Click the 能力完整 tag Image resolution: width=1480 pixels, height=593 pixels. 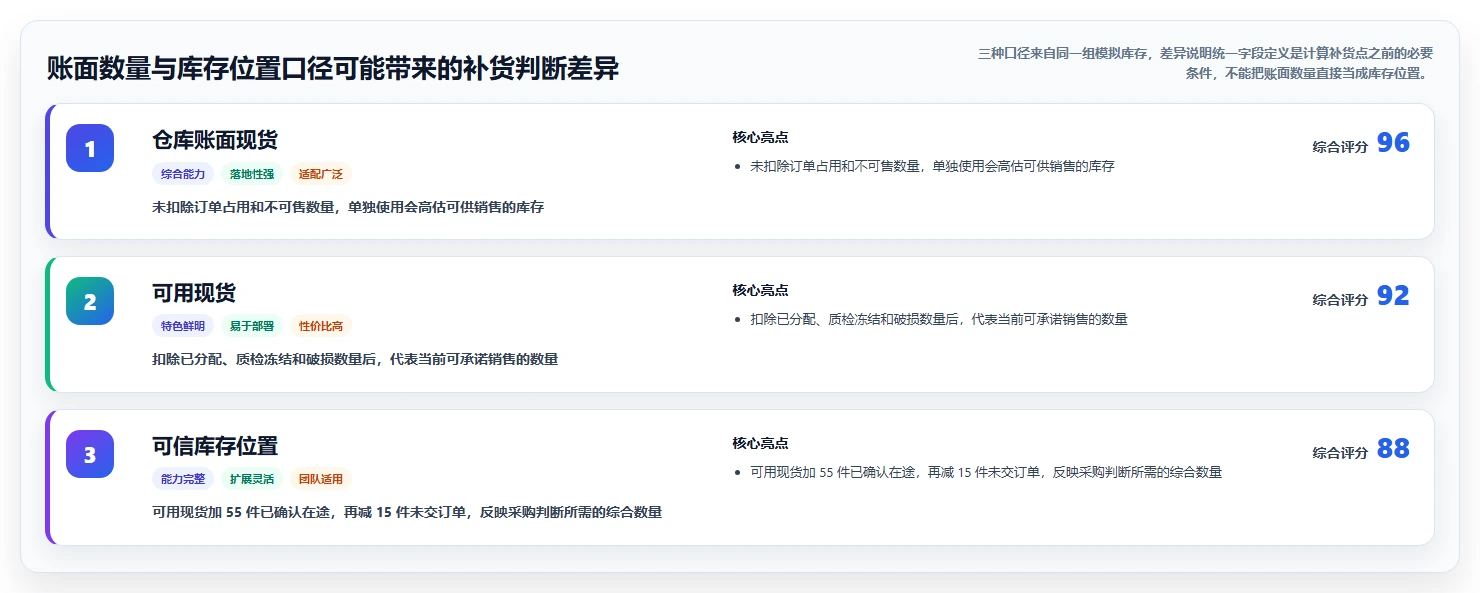tap(183, 479)
